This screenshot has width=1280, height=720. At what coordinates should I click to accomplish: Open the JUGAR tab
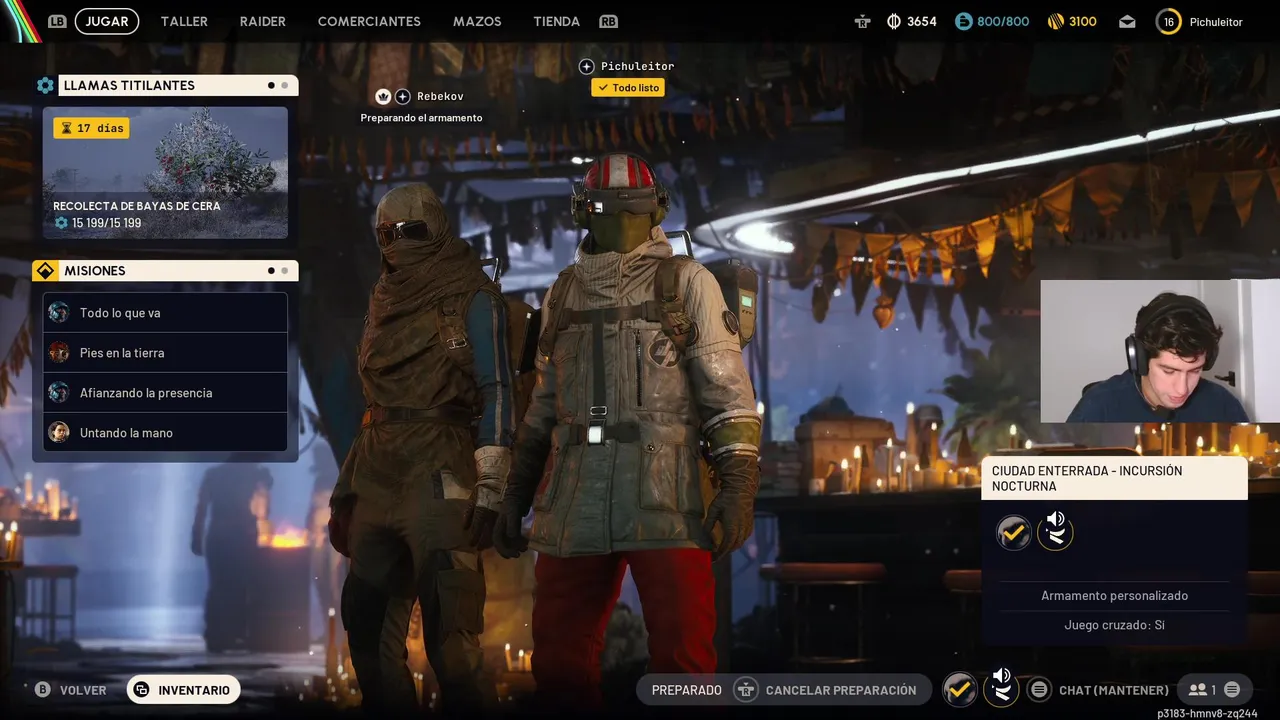coord(106,21)
